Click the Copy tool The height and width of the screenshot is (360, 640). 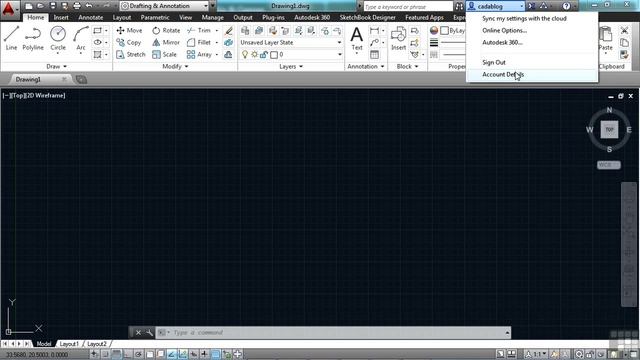click(x=129, y=42)
